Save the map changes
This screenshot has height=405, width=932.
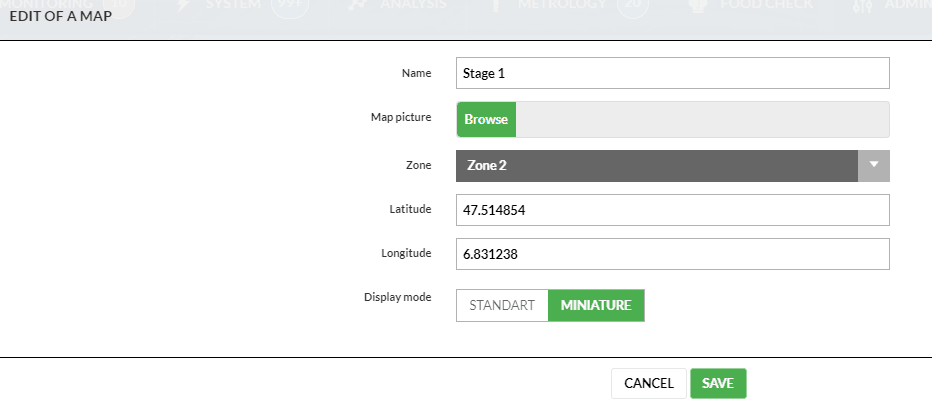pos(718,384)
